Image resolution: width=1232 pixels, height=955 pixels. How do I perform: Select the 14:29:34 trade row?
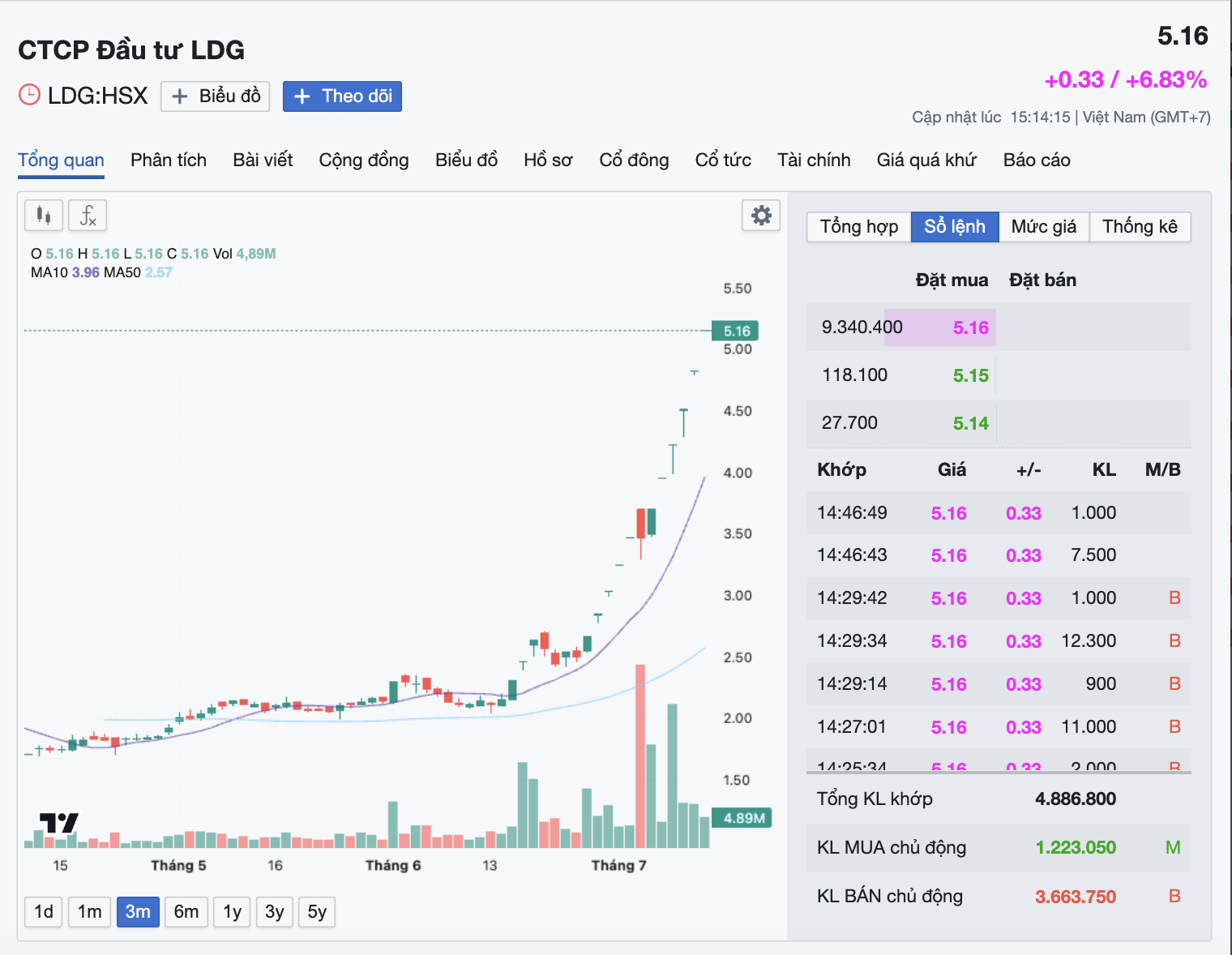tap(999, 641)
